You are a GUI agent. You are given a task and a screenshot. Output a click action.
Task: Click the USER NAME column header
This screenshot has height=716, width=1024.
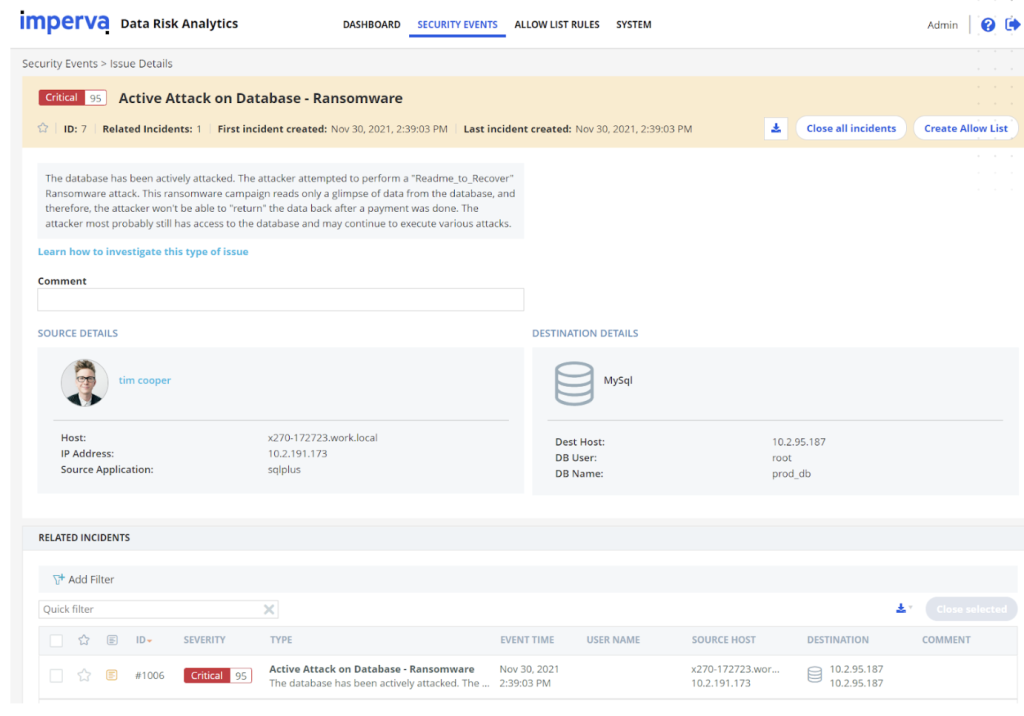tap(613, 640)
